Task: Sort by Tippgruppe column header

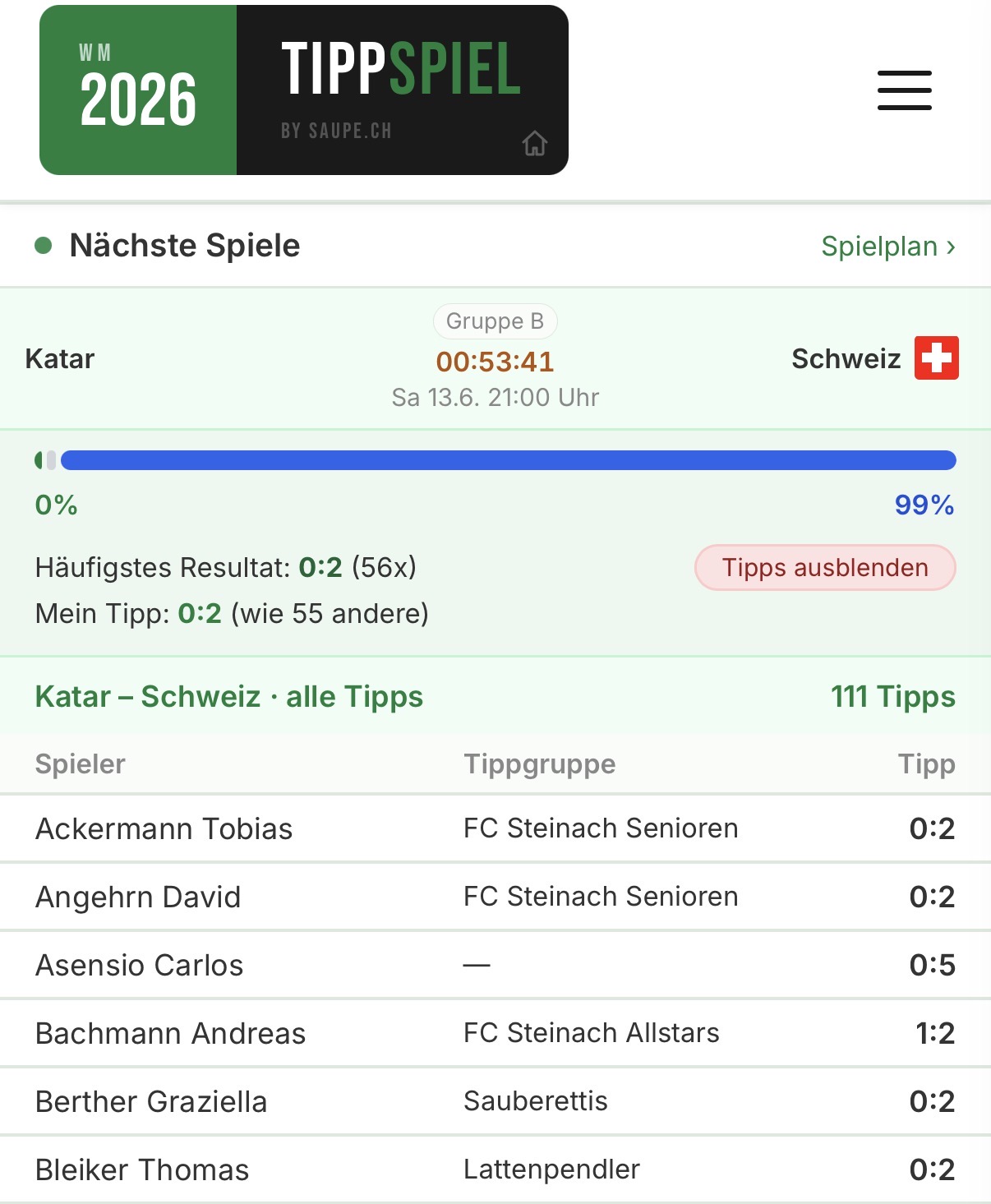Action: (x=540, y=763)
